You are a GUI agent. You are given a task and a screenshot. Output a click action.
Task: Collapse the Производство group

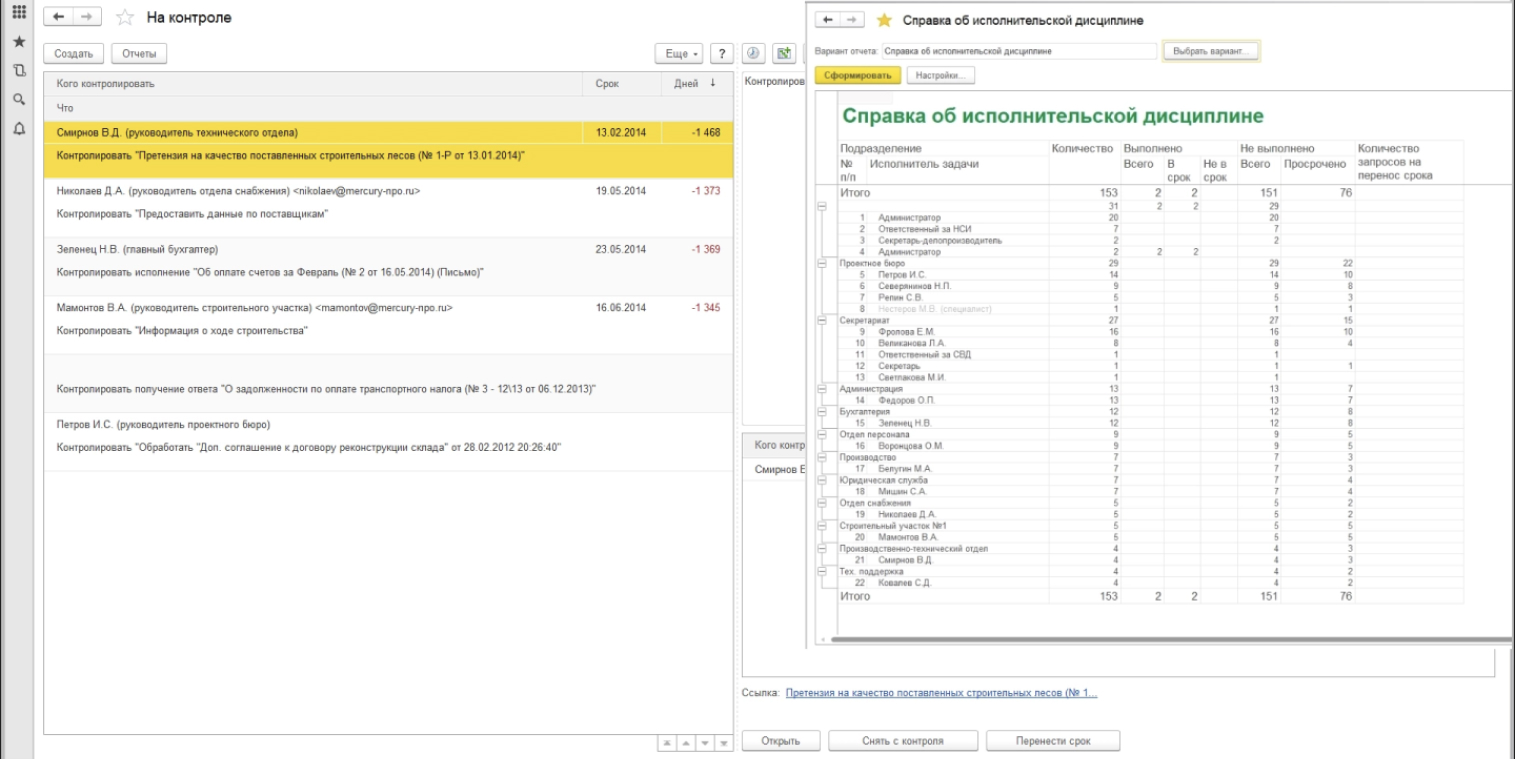pyautogui.click(x=822, y=457)
